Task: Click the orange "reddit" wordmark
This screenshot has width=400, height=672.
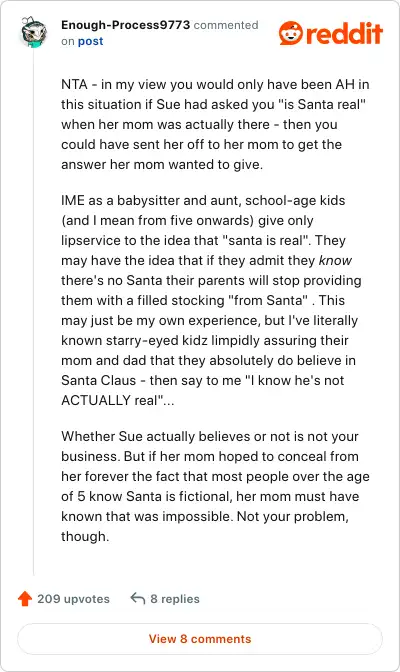Action: coord(344,33)
